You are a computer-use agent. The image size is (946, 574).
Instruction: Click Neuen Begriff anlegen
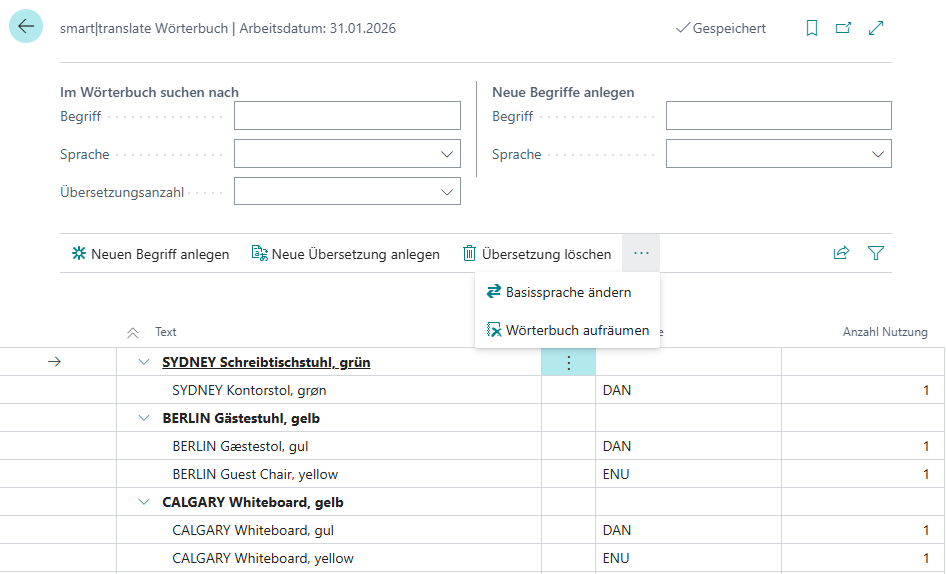coord(150,254)
